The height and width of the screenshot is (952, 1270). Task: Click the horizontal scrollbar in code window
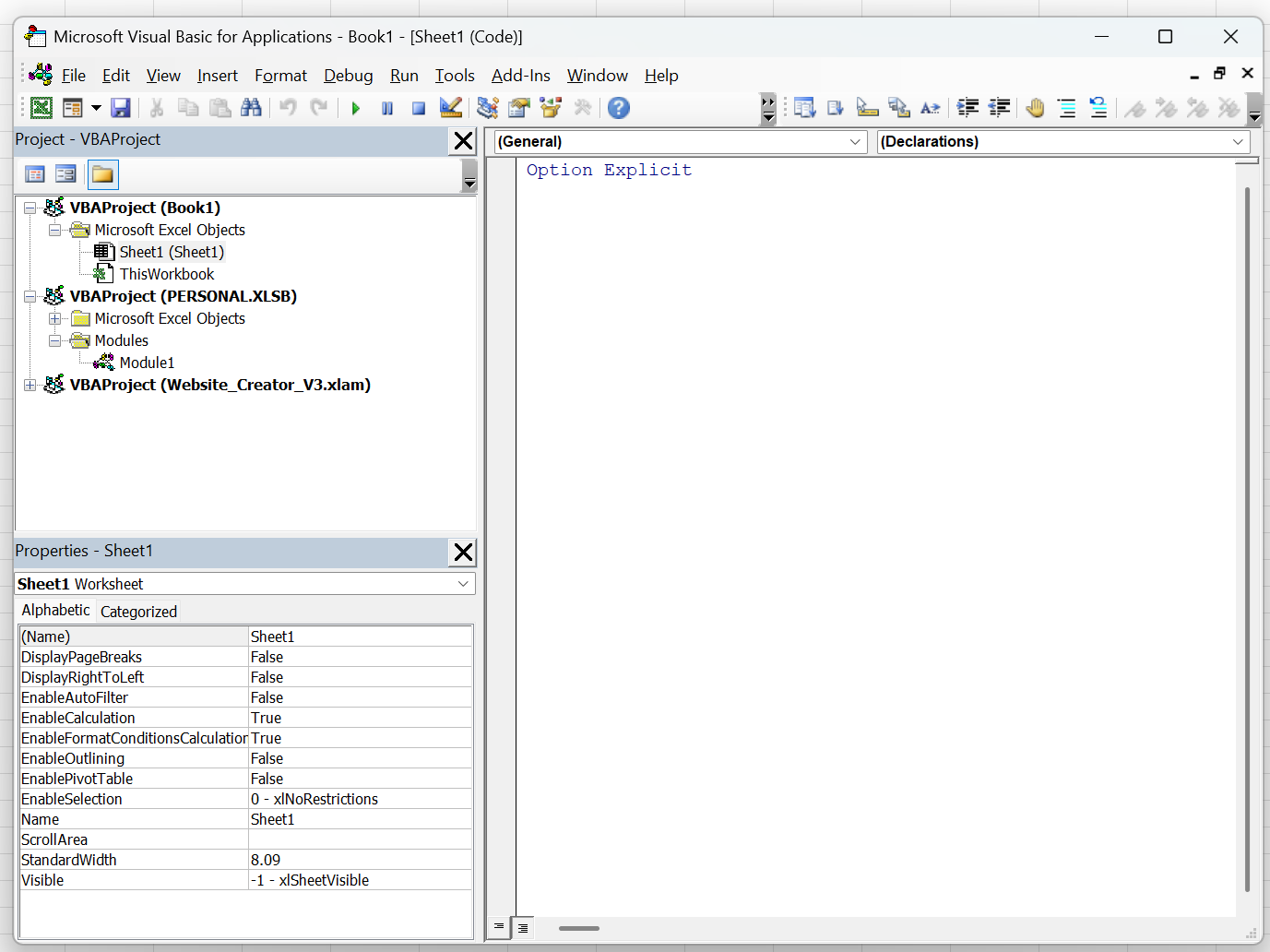pos(579,928)
